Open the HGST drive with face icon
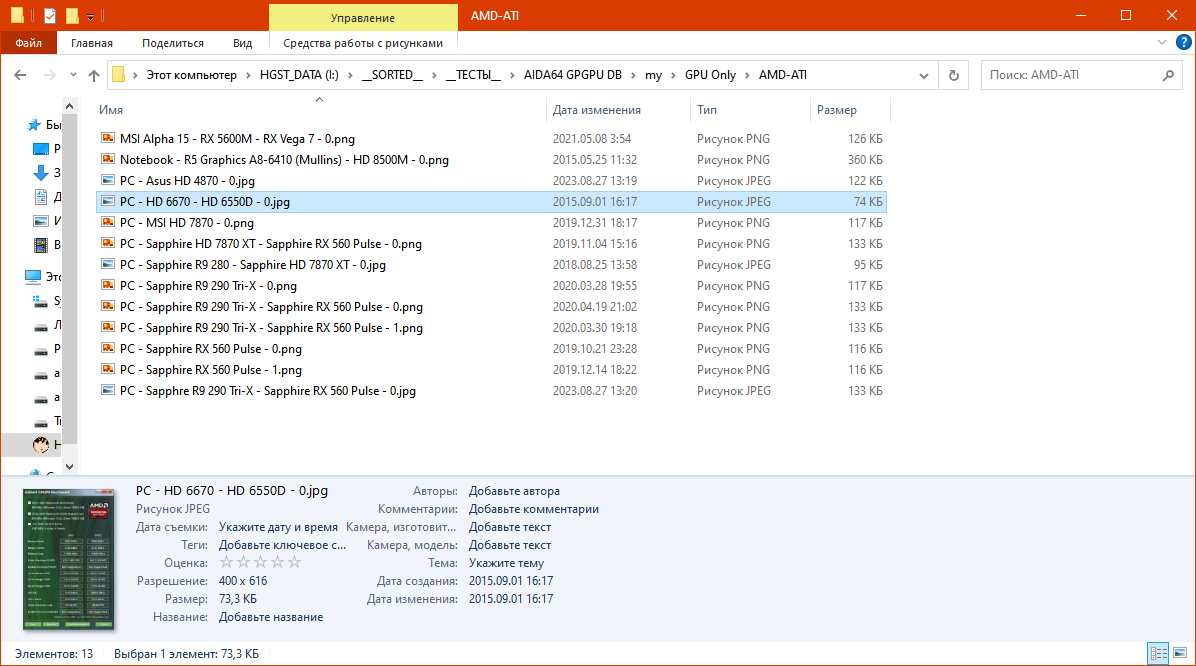The height and width of the screenshot is (666, 1196). (x=41, y=445)
